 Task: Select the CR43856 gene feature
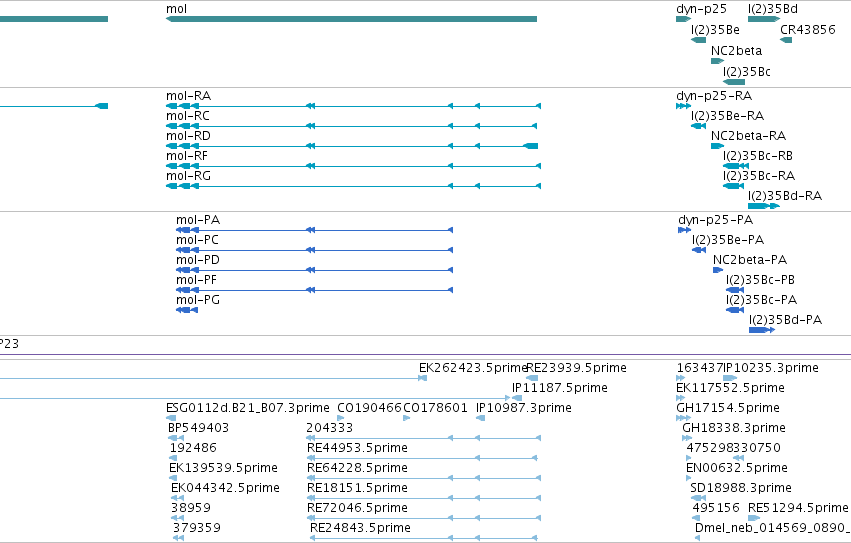click(x=786, y=40)
